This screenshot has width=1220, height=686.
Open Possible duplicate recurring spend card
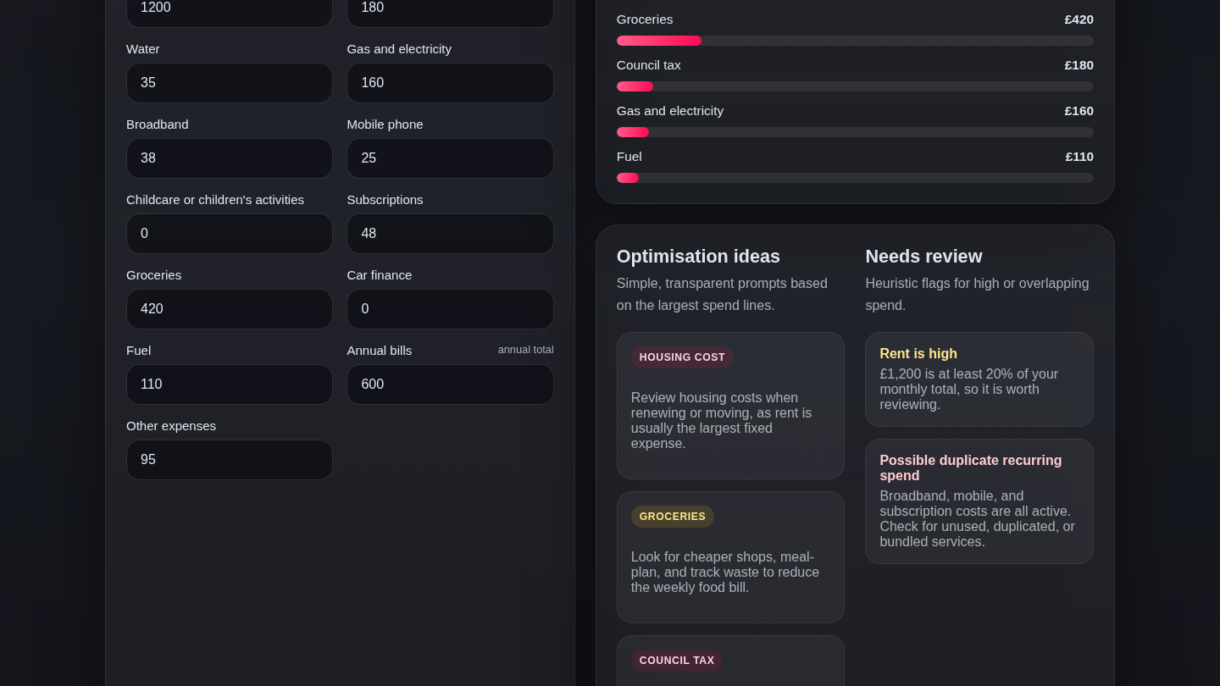click(979, 501)
